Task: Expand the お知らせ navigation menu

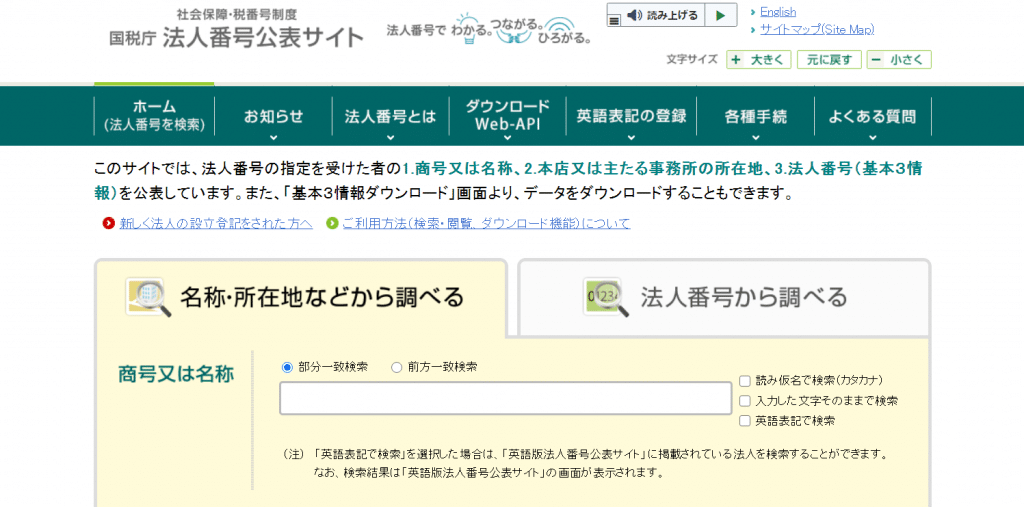Action: tap(273, 117)
